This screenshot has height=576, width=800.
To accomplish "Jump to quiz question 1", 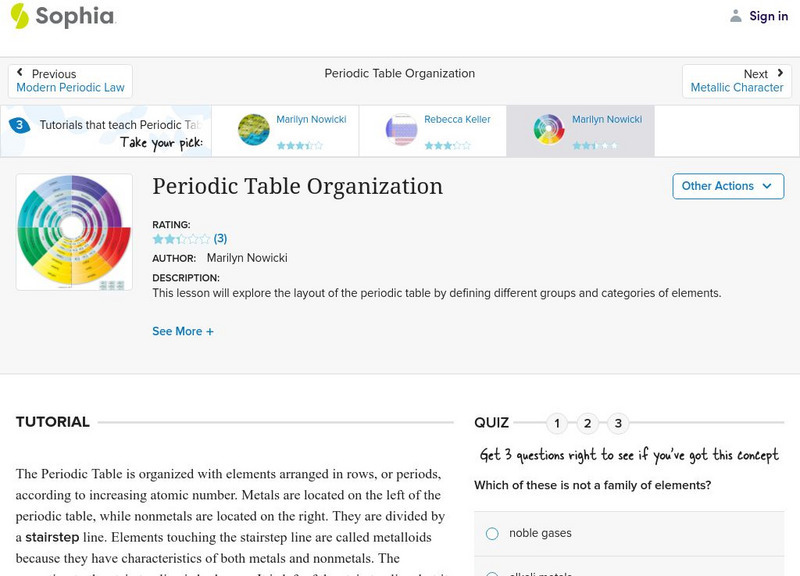I will point(557,423).
